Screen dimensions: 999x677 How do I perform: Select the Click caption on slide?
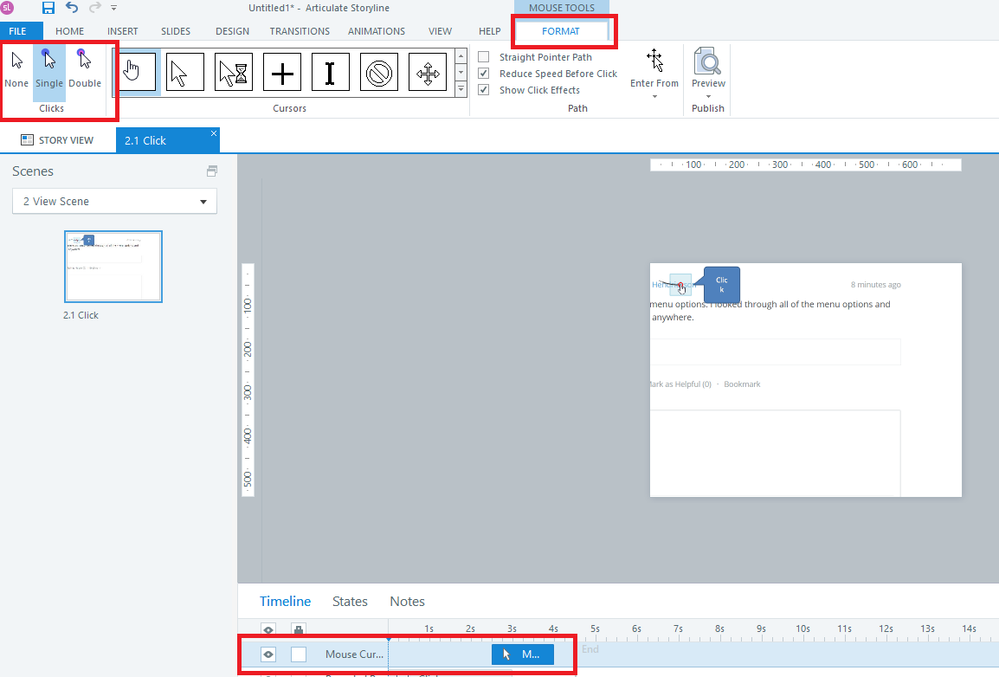point(721,285)
